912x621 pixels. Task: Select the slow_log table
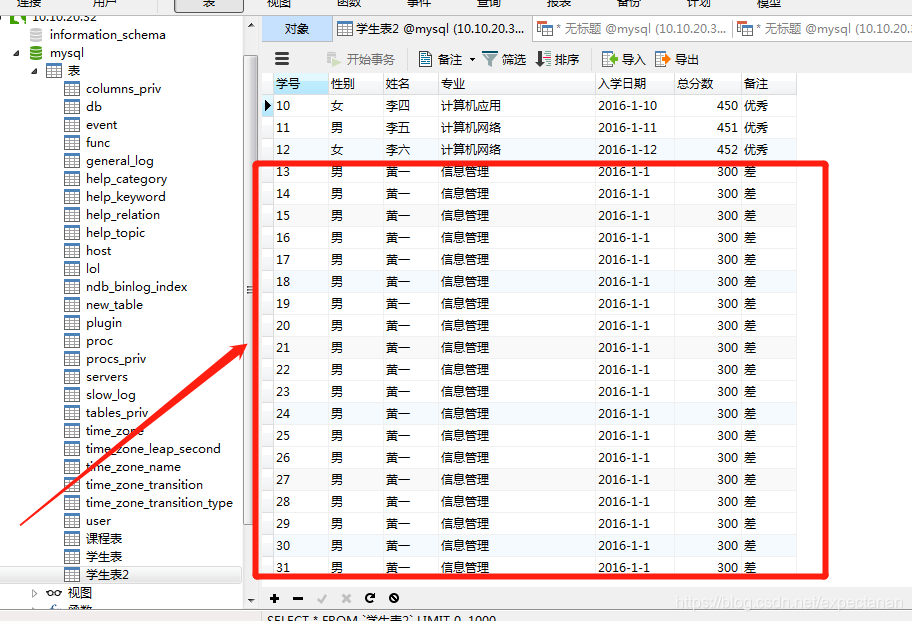pyautogui.click(x=111, y=395)
